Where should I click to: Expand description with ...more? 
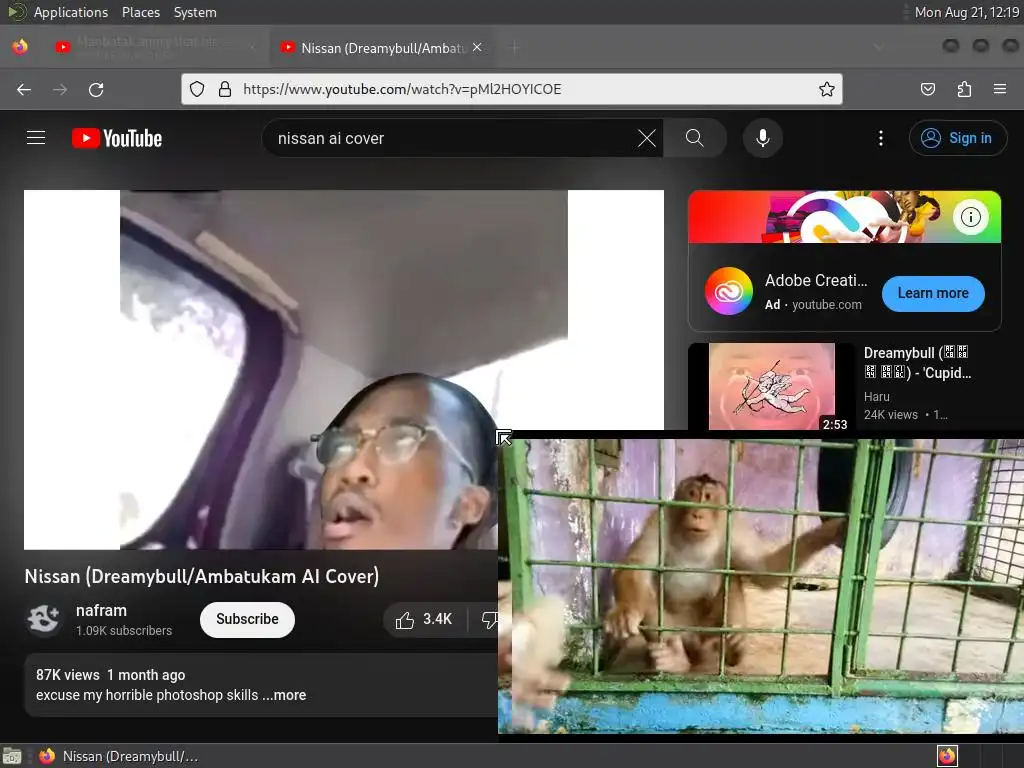(284, 695)
